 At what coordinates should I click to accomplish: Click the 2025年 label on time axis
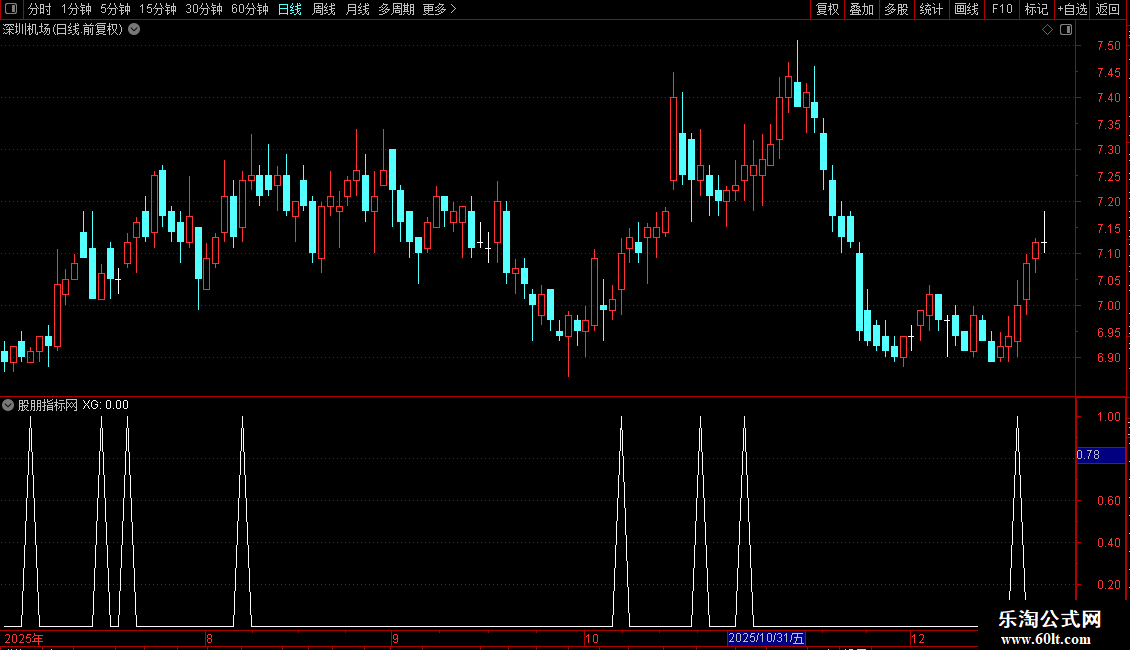pyautogui.click(x=24, y=638)
